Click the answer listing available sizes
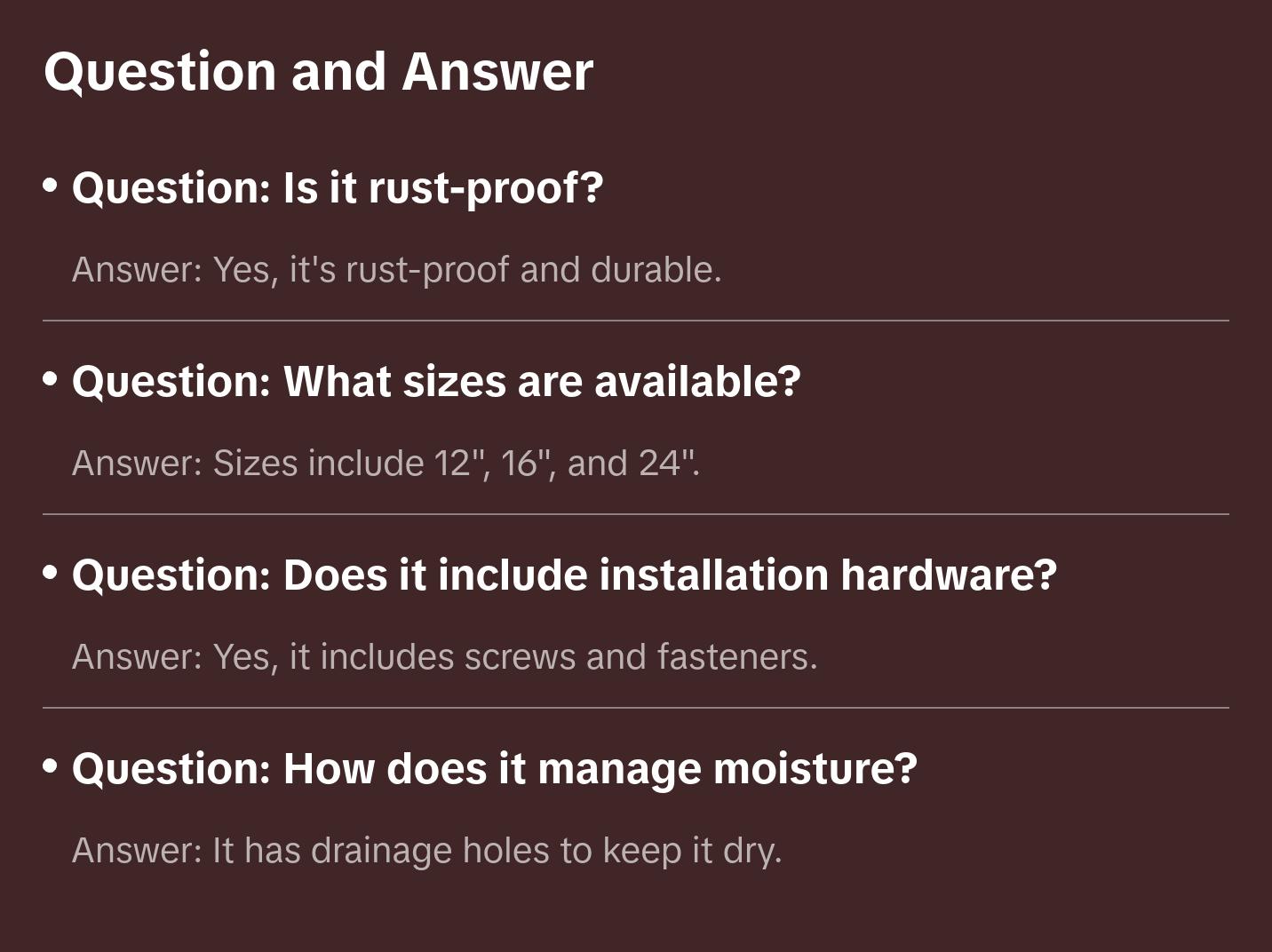The image size is (1272, 952). (386, 464)
